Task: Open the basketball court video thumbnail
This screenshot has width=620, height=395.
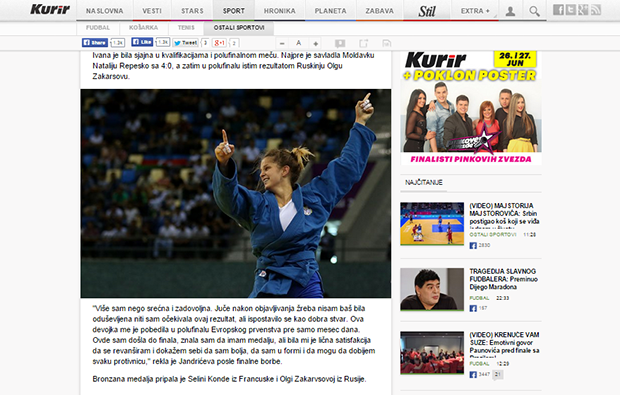Action: click(432, 223)
